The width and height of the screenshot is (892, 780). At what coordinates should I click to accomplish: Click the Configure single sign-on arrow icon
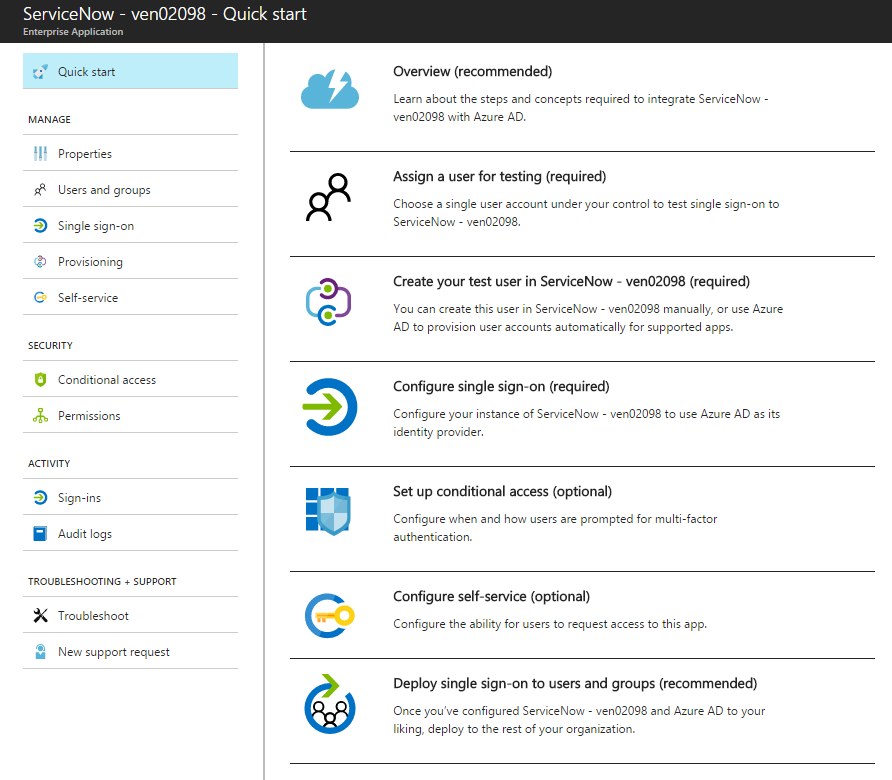click(x=329, y=407)
